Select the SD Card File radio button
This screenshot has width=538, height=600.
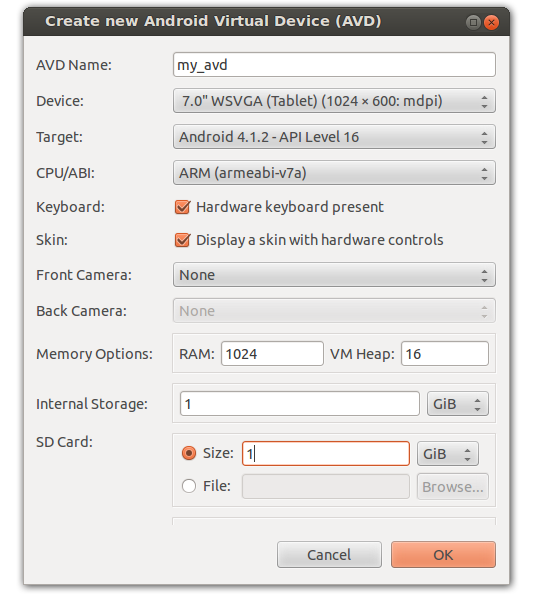[x=189, y=486]
